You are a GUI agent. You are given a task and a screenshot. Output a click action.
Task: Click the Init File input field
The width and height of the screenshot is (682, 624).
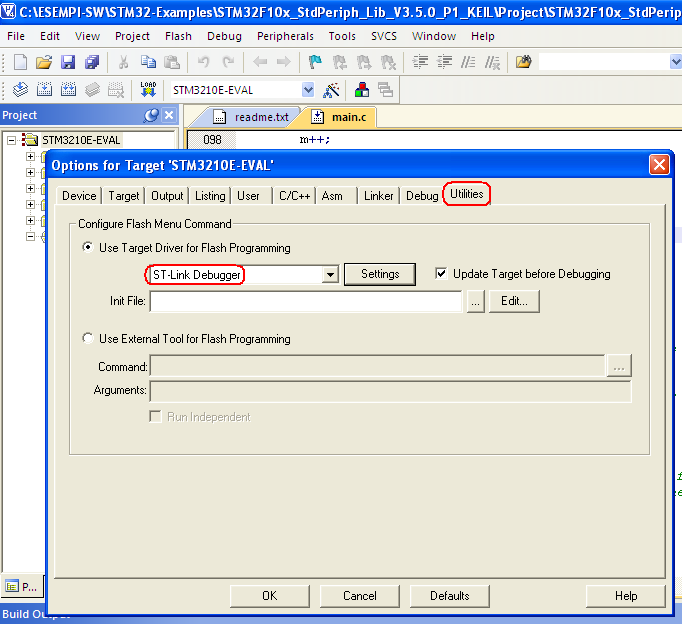306,301
